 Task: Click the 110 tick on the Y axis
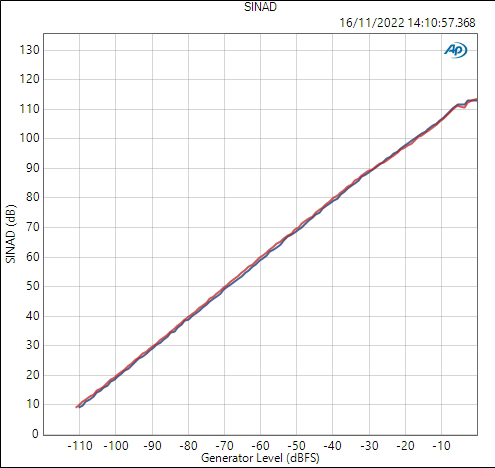coord(29,109)
